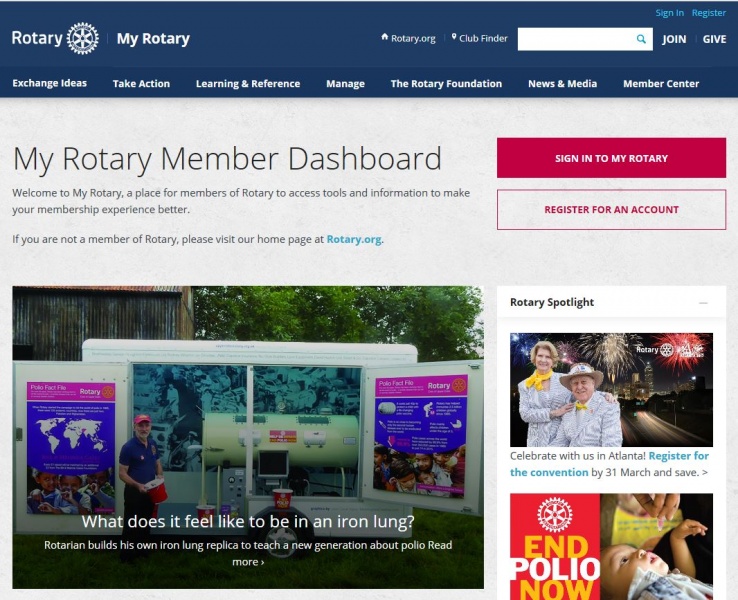738x600 pixels.
Task: Open the News & Media menu
Action: click(562, 83)
